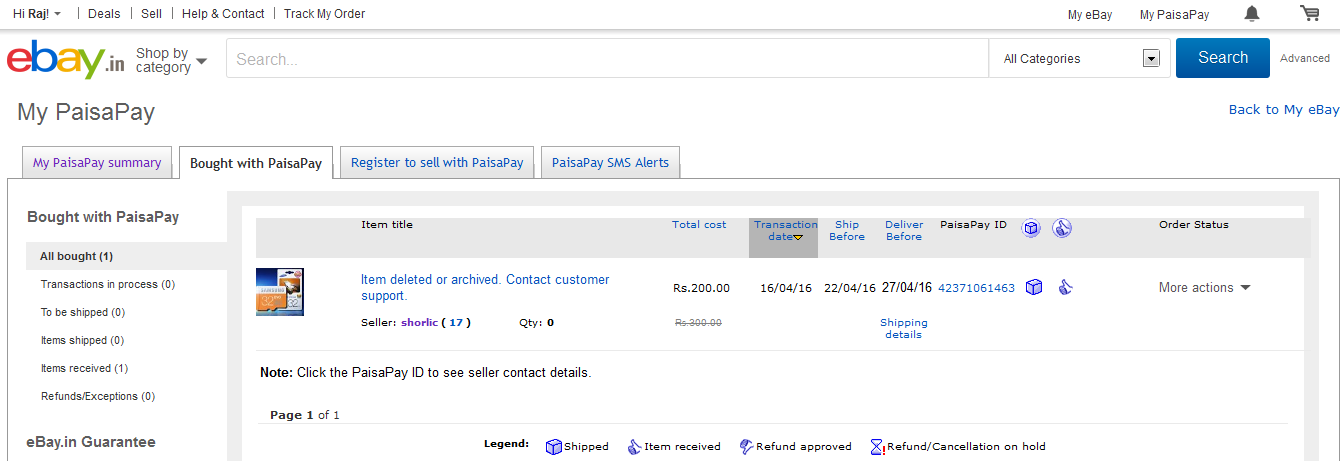Open My PaisaPay in top bar
1340x461 pixels.
tap(1174, 15)
